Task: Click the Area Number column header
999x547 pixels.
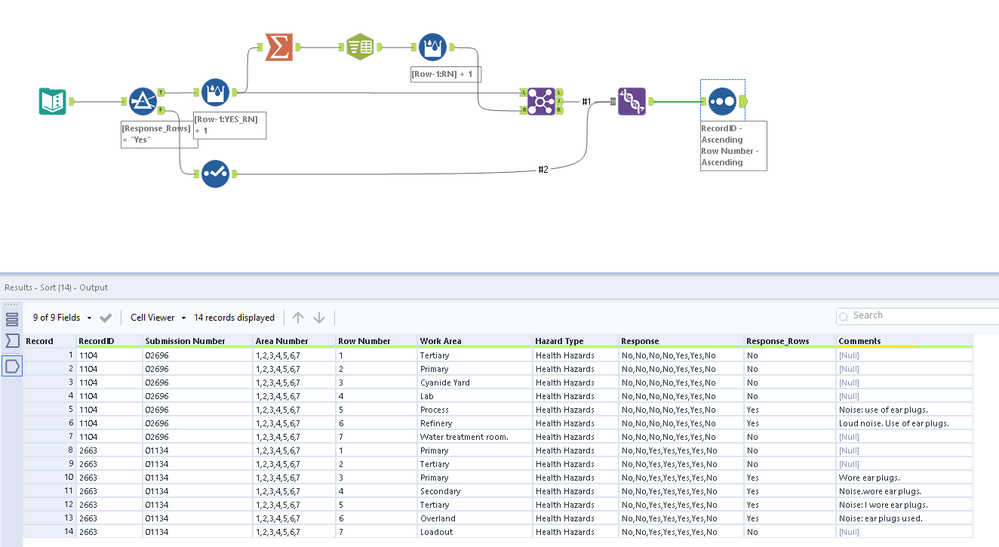Action: pyautogui.click(x=294, y=341)
